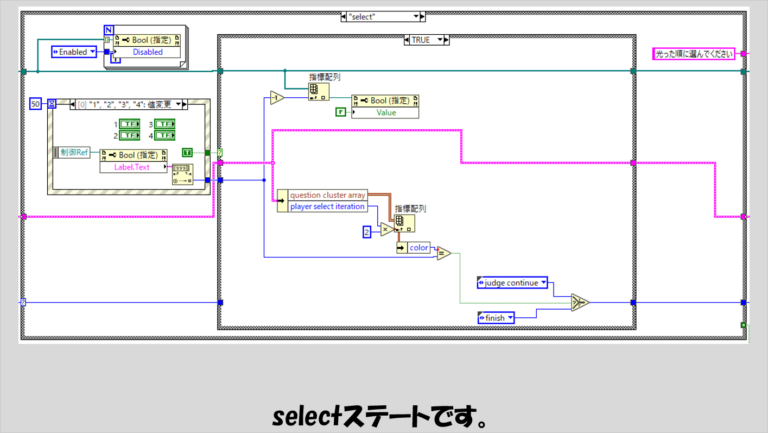This screenshot has height=433, width=768.
Task: Open the "select" case selector dropdown
Action: tap(416, 17)
